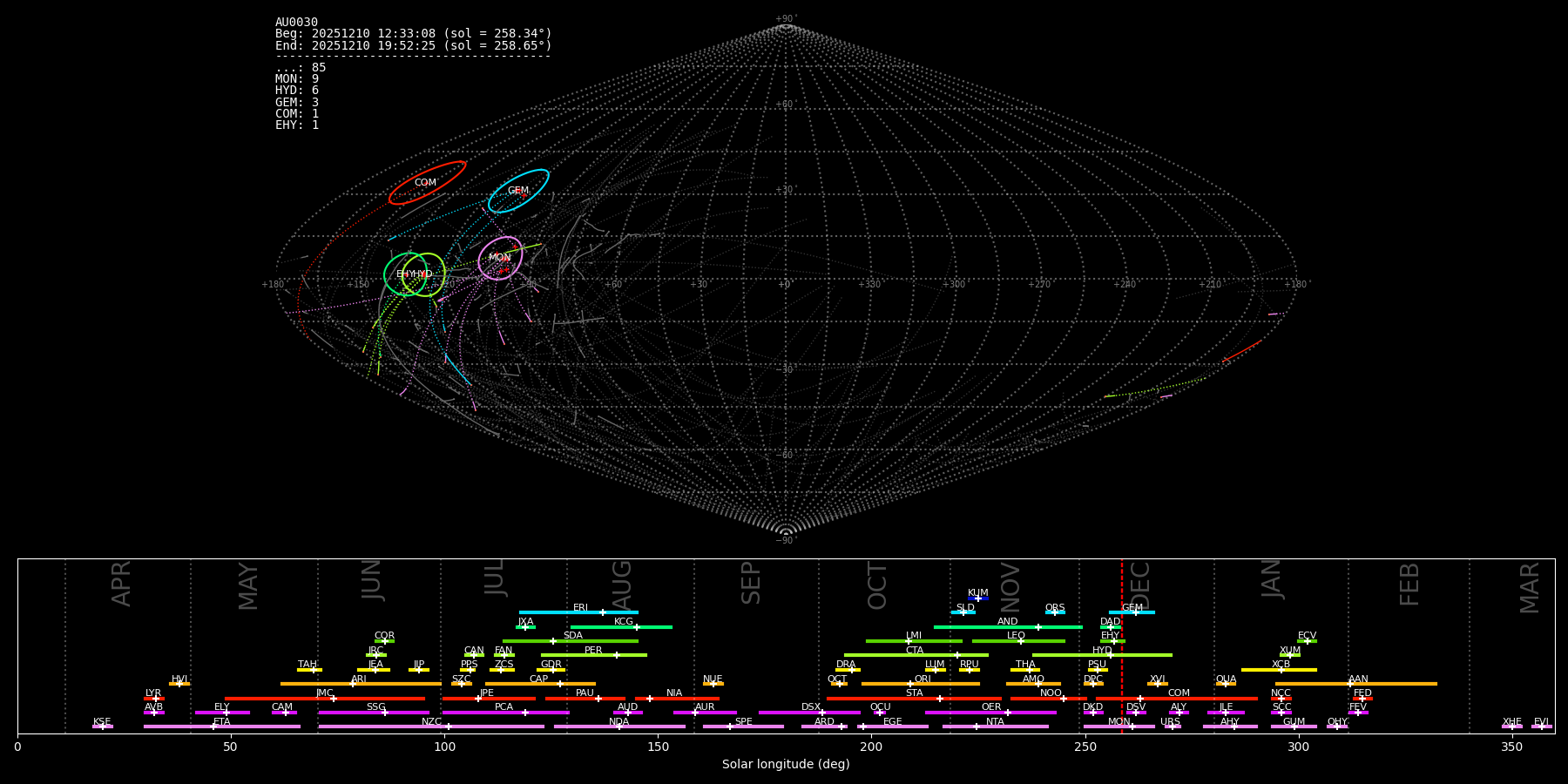Click the −90° label below the sky map
Viewport: 1568px width, 784px height.
[786, 541]
